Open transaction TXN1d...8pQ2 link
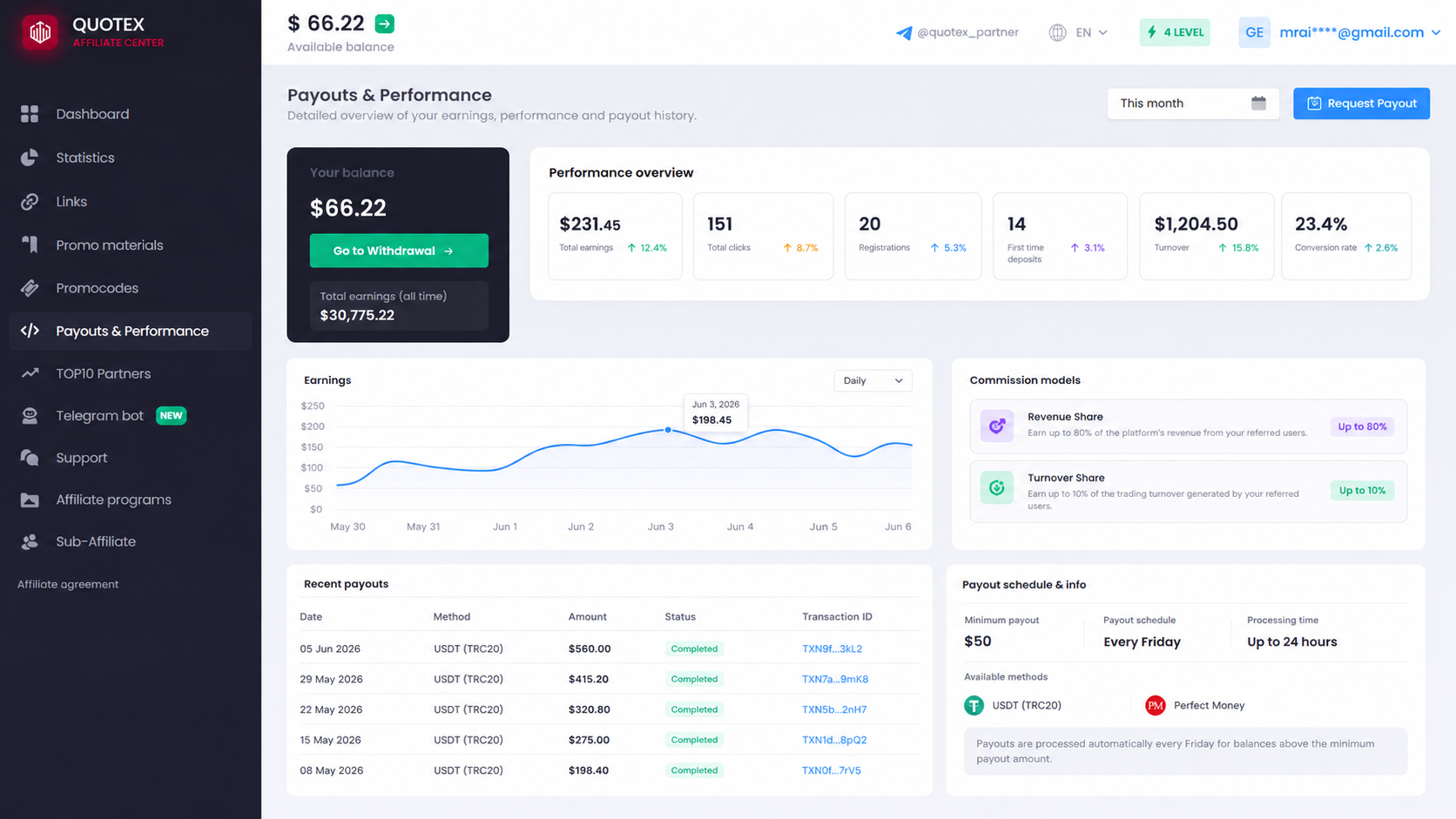 coord(834,740)
